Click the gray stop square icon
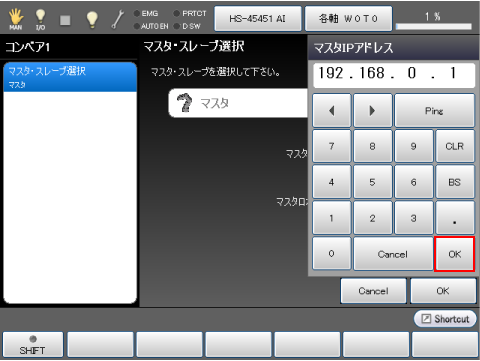This screenshot has height=361, width=480. pyautogui.click(x=65, y=20)
